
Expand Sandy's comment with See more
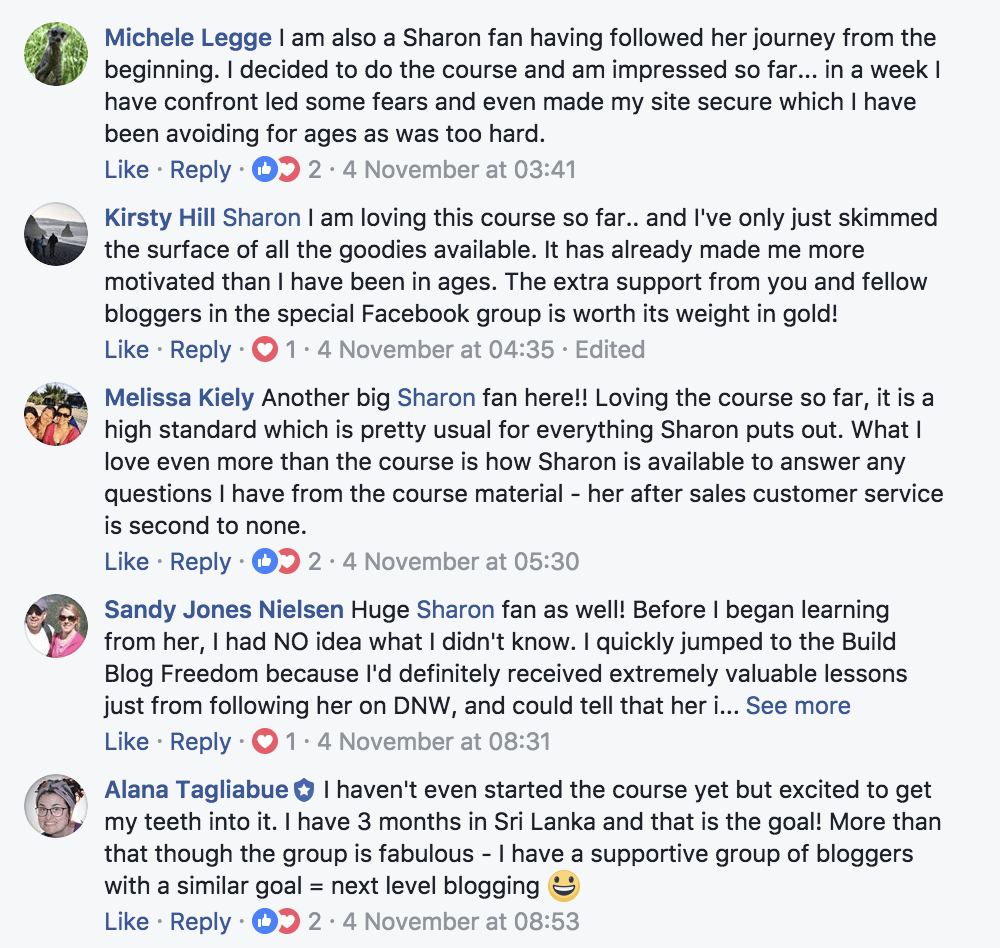point(797,706)
